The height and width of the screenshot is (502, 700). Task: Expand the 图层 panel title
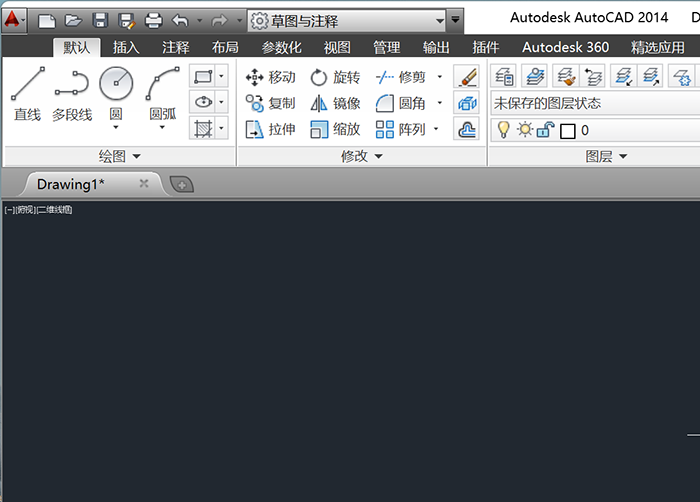pos(605,156)
